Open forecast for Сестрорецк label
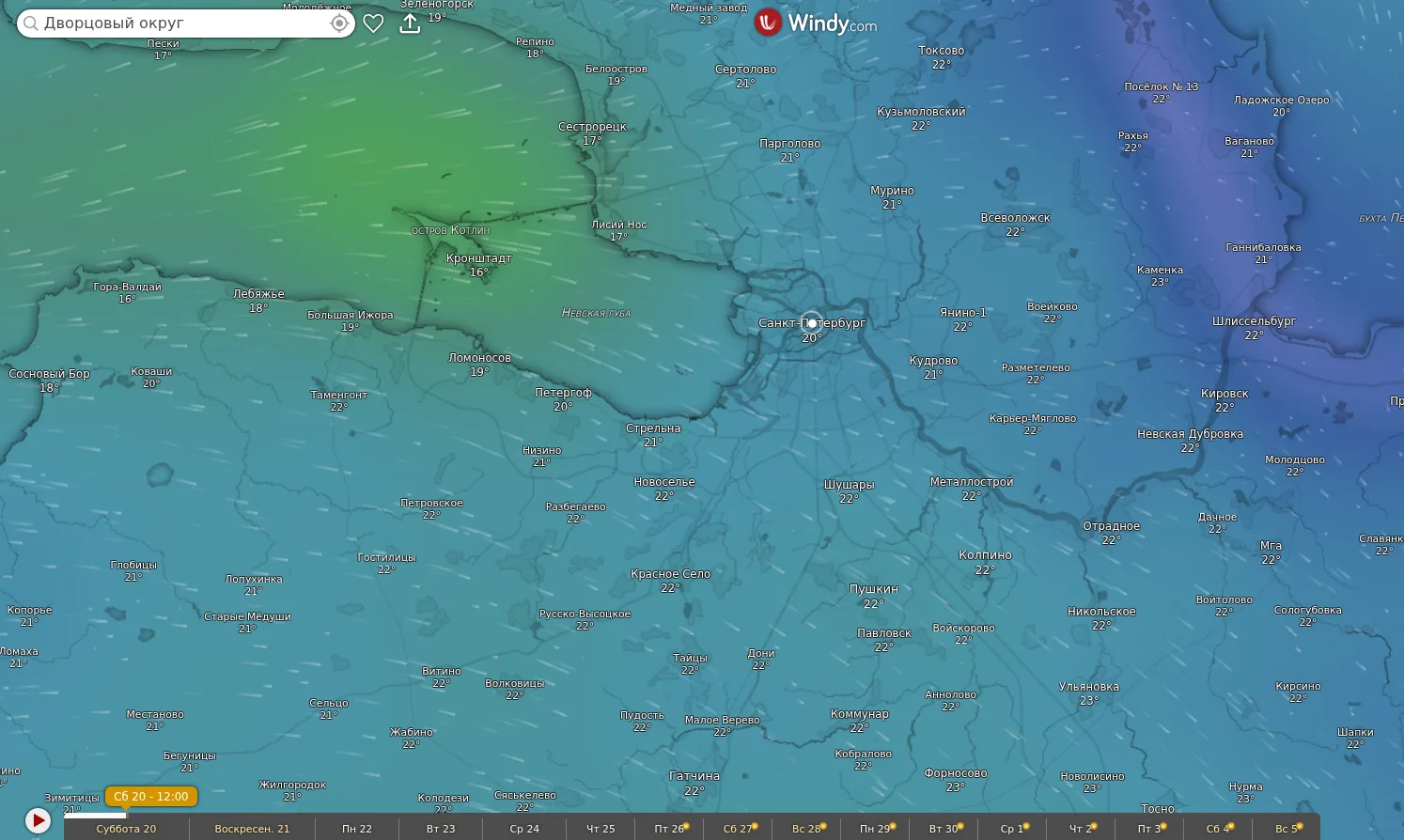Image resolution: width=1404 pixels, height=840 pixels. point(592,127)
